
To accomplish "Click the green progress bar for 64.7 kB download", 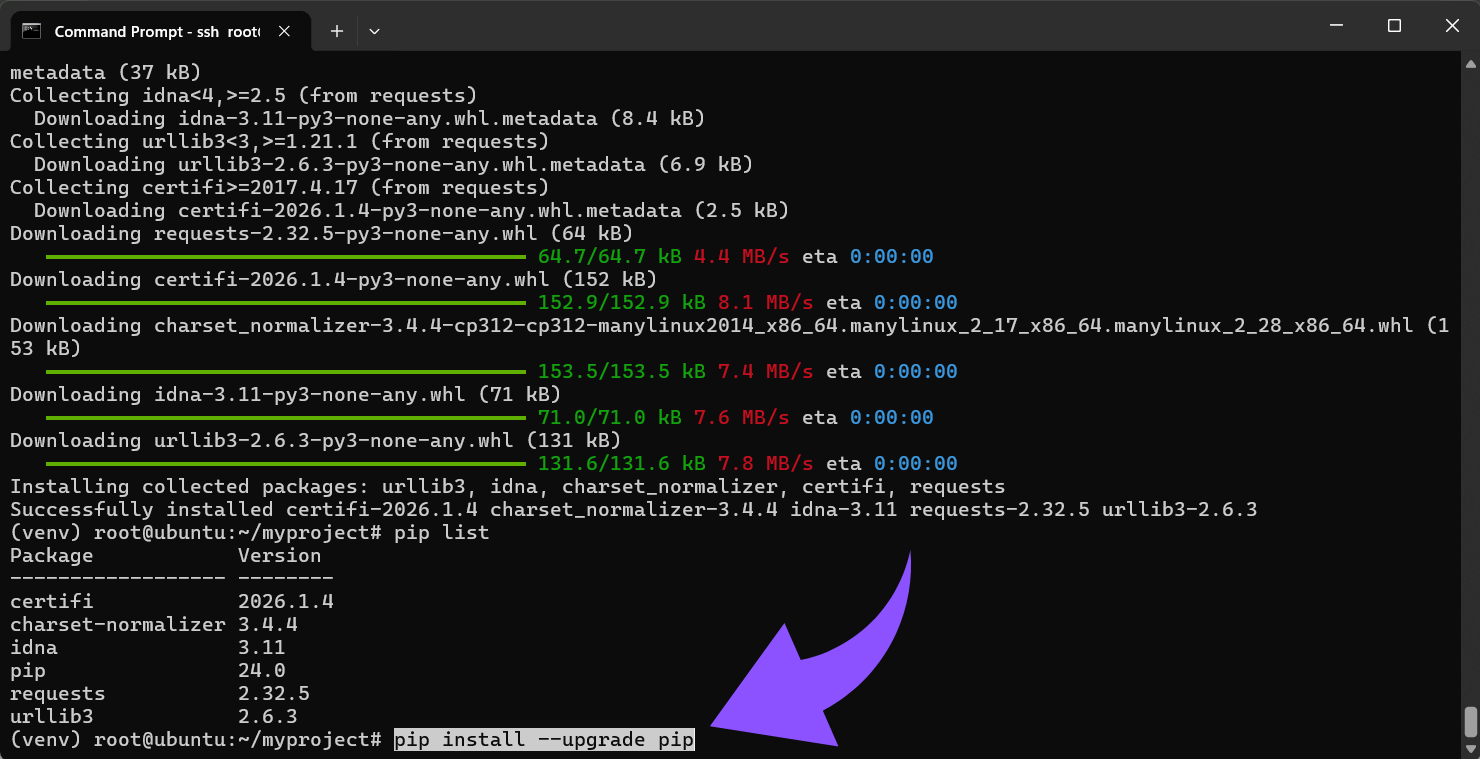I will pyautogui.click(x=285, y=257).
